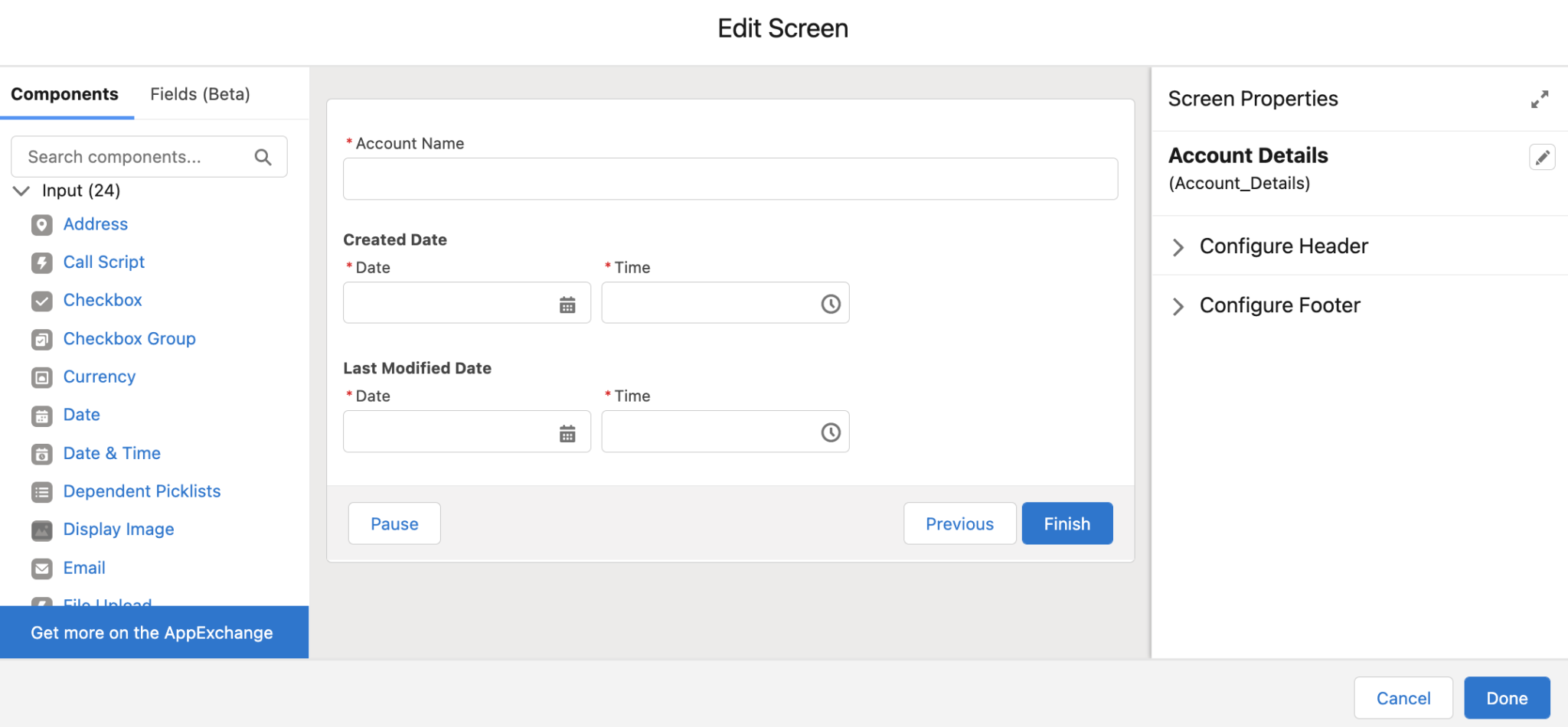Click inside the Account Name input field
Screen dimensions: 1568x727
tap(729, 178)
